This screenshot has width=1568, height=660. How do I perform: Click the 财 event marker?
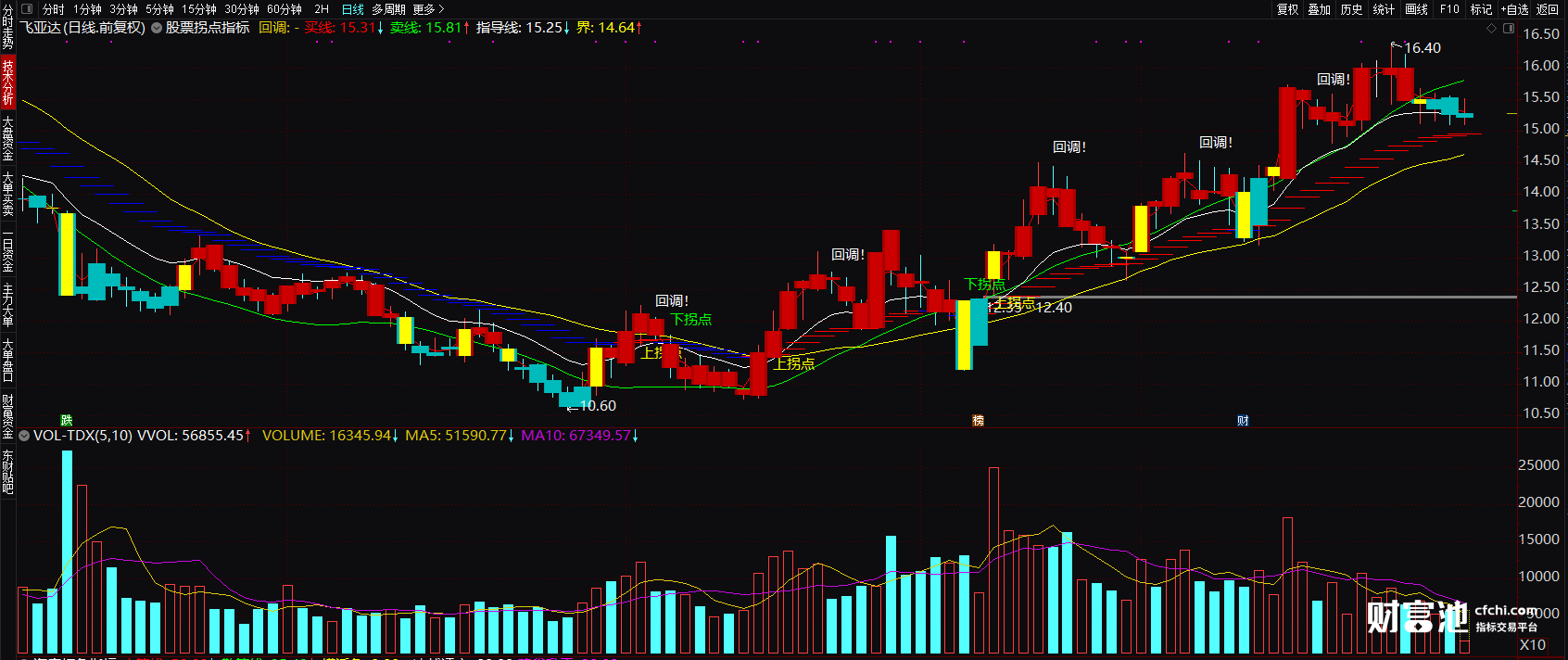pos(1243,421)
